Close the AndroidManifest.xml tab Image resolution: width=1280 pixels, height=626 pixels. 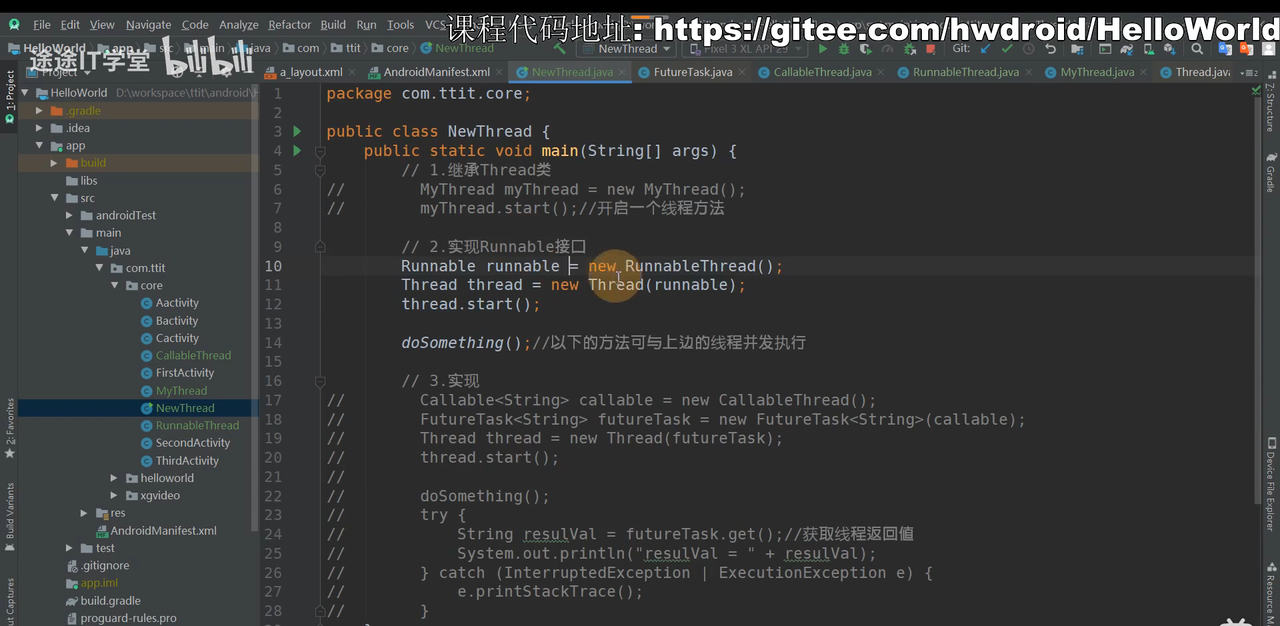pyautogui.click(x=499, y=72)
